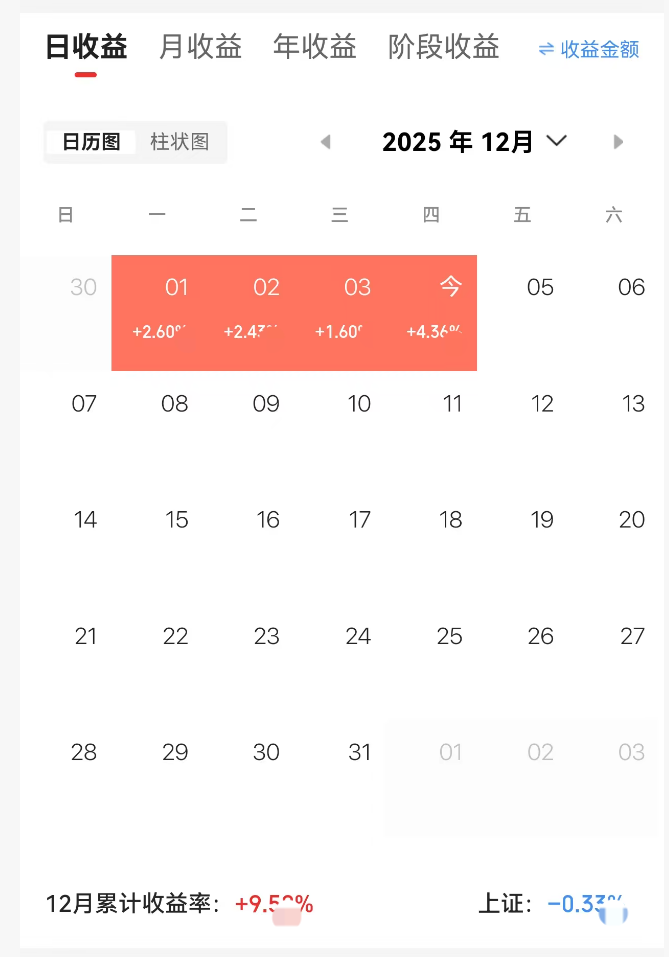Go to previous month with left arrow
Image resolution: width=669 pixels, height=957 pixels.
[325, 142]
